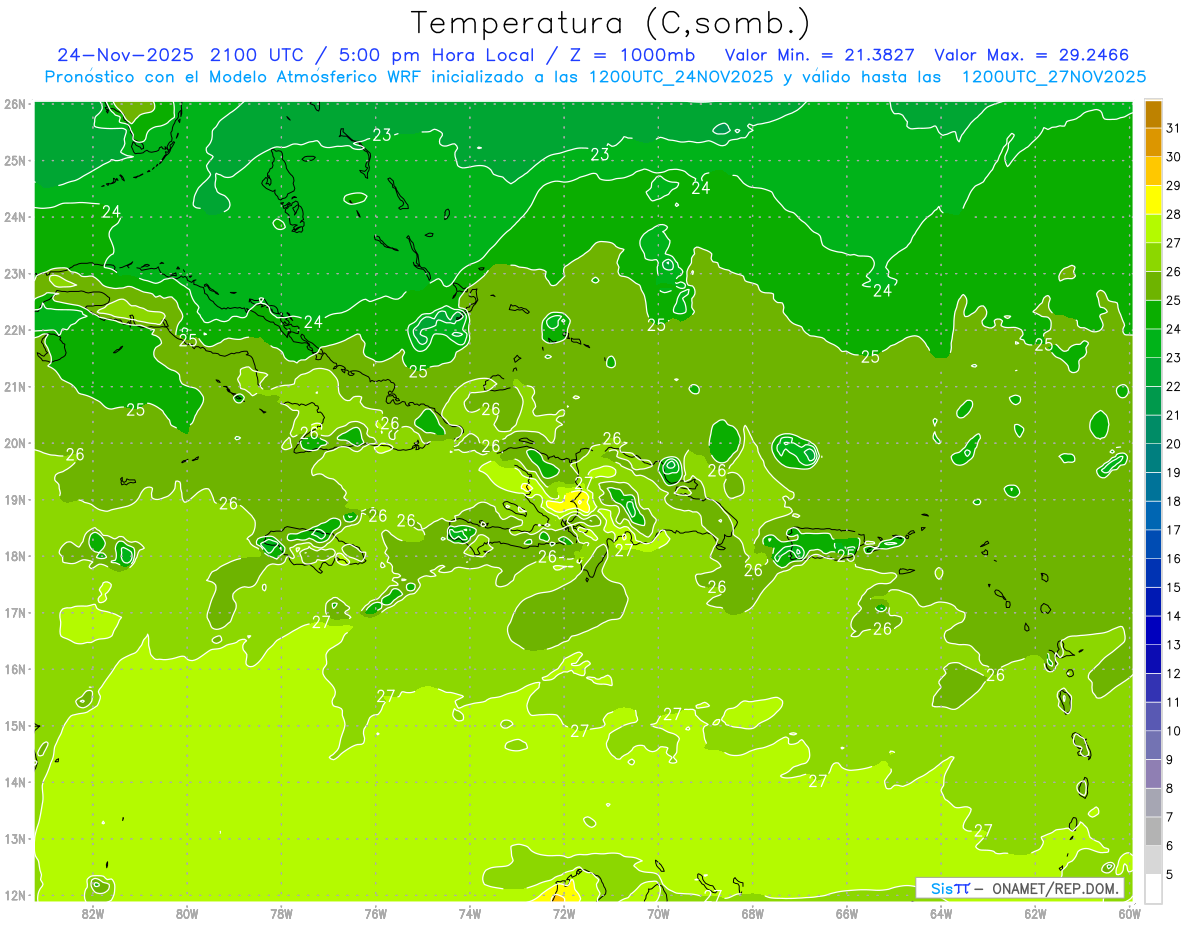This screenshot has width=1200, height=927.
Task: Click the latitude label 26N
Action: [15, 104]
